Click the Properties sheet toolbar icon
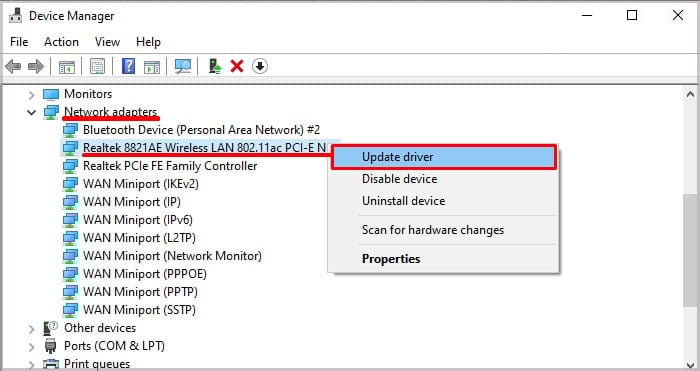700x371 pixels. click(97, 67)
